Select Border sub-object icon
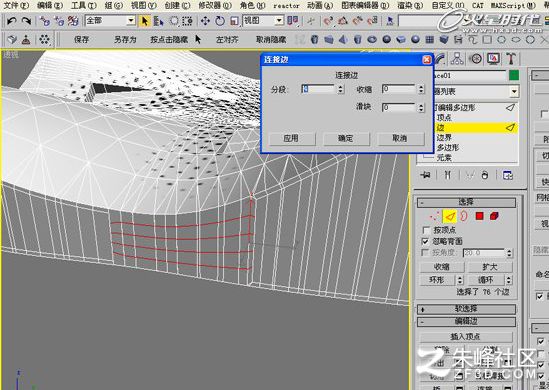This screenshot has width=549, height=390. coord(464,216)
